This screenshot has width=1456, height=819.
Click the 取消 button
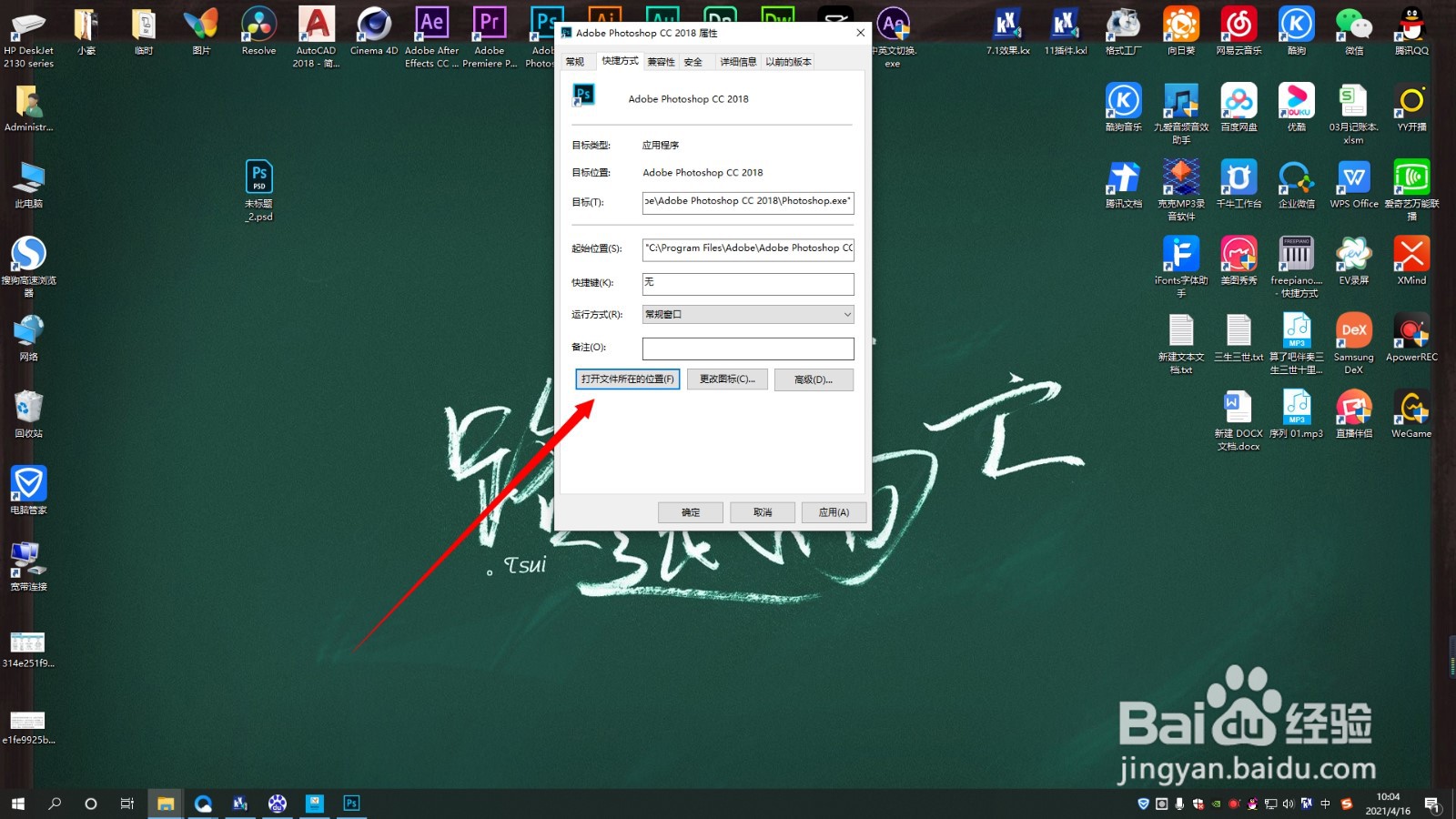pos(763,512)
